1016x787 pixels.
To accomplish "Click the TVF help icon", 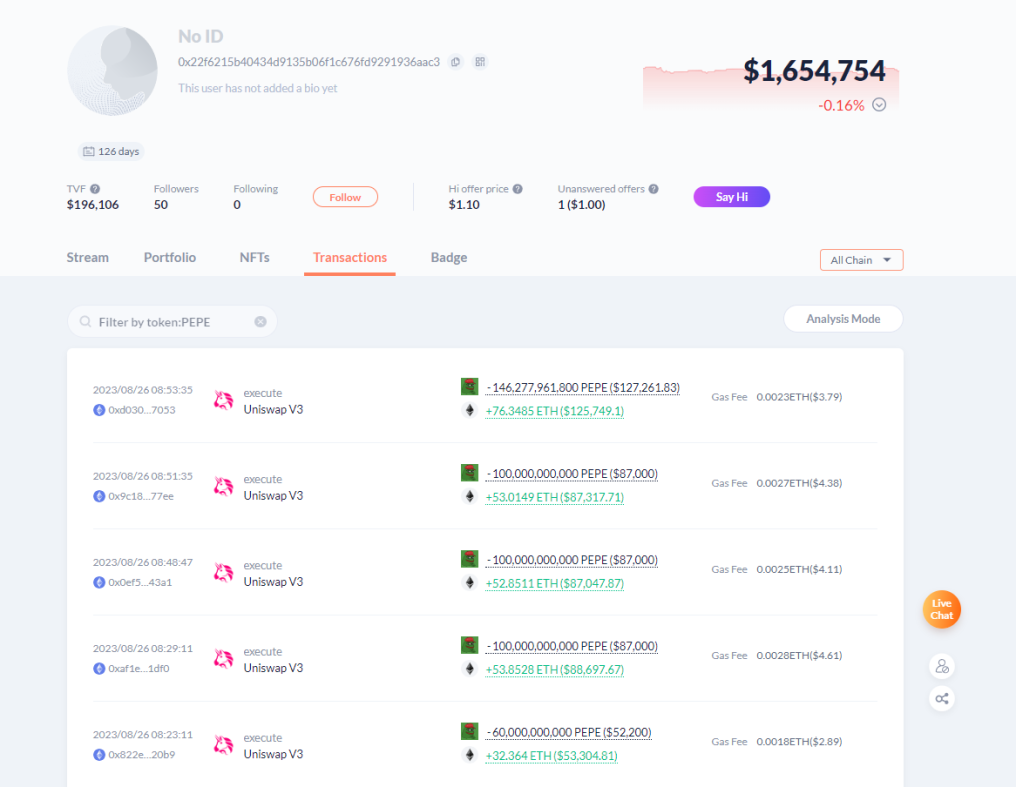I will point(95,189).
